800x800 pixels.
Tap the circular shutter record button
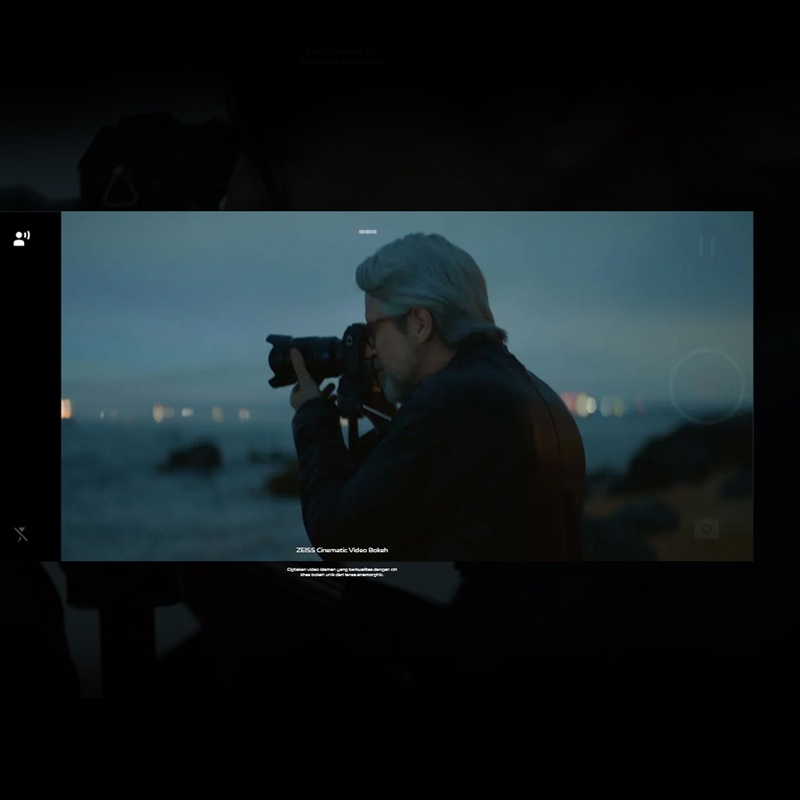(x=707, y=386)
